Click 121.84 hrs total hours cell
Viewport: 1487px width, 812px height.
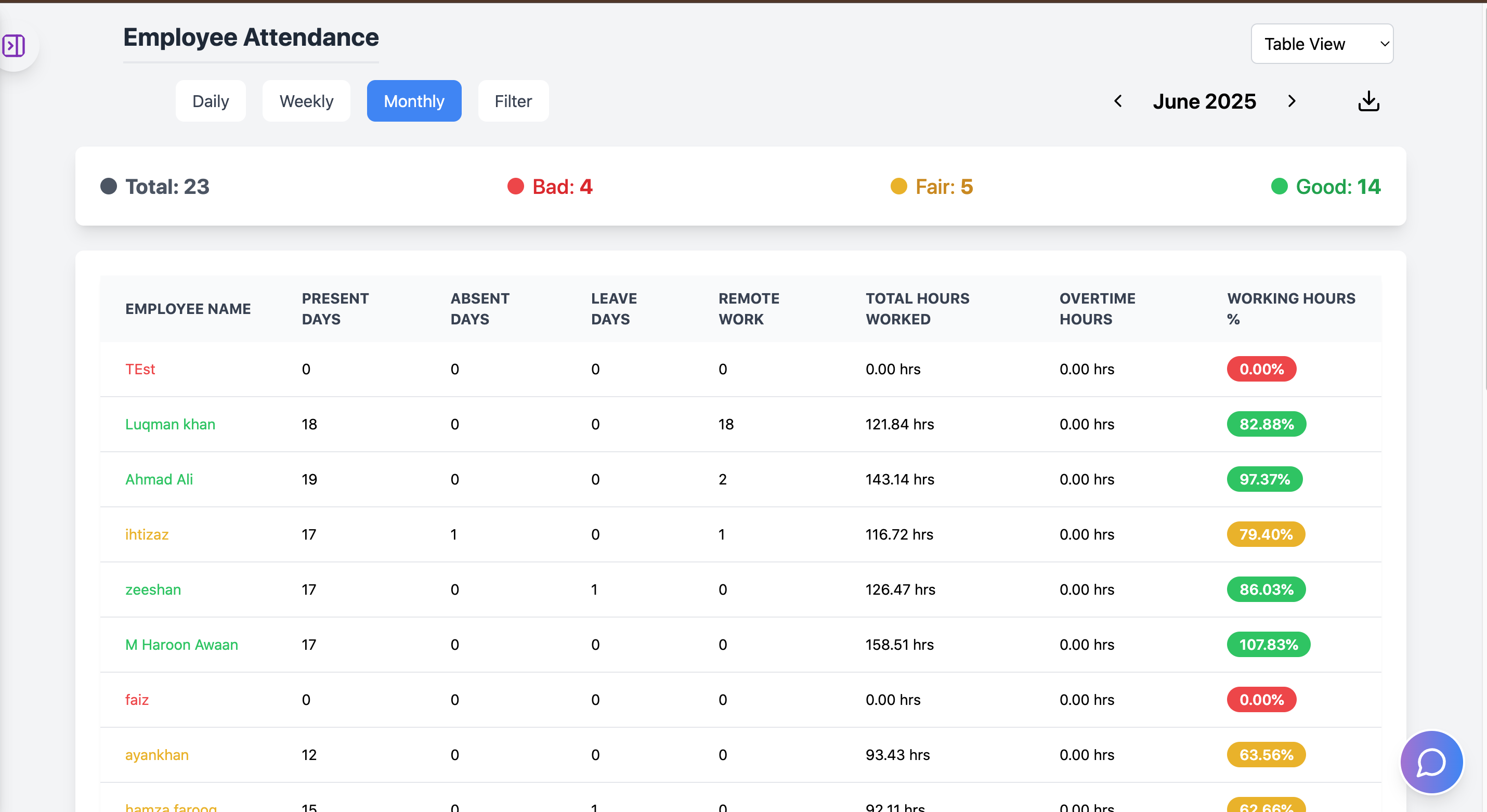(x=899, y=424)
